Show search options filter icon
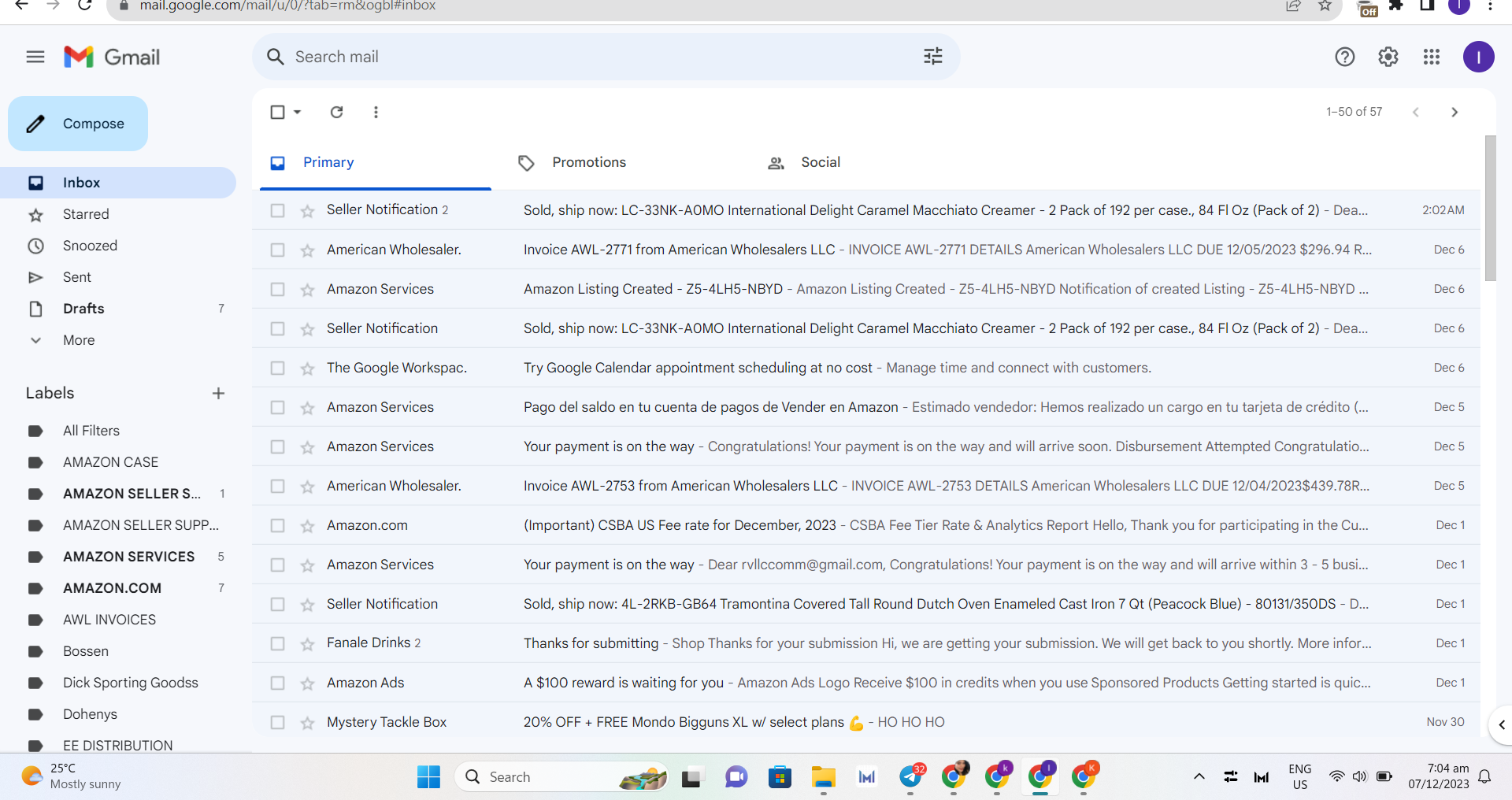Image resolution: width=1512 pixels, height=800 pixels. coord(933,57)
